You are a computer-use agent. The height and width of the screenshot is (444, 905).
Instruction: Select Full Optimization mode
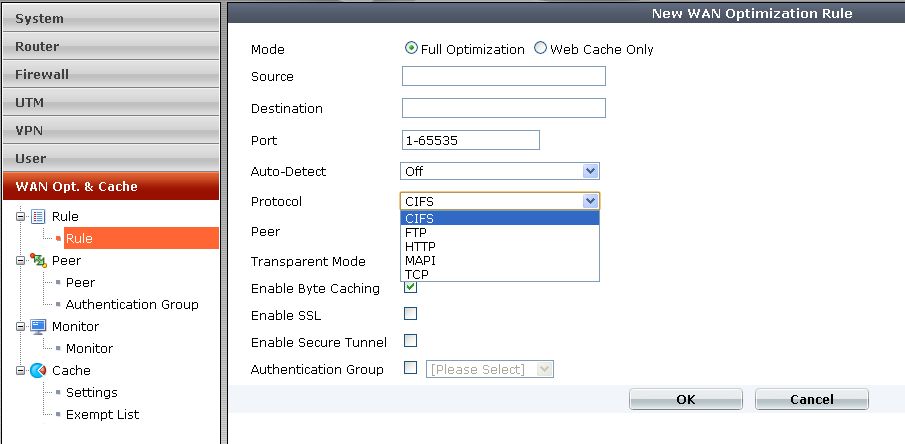point(411,49)
